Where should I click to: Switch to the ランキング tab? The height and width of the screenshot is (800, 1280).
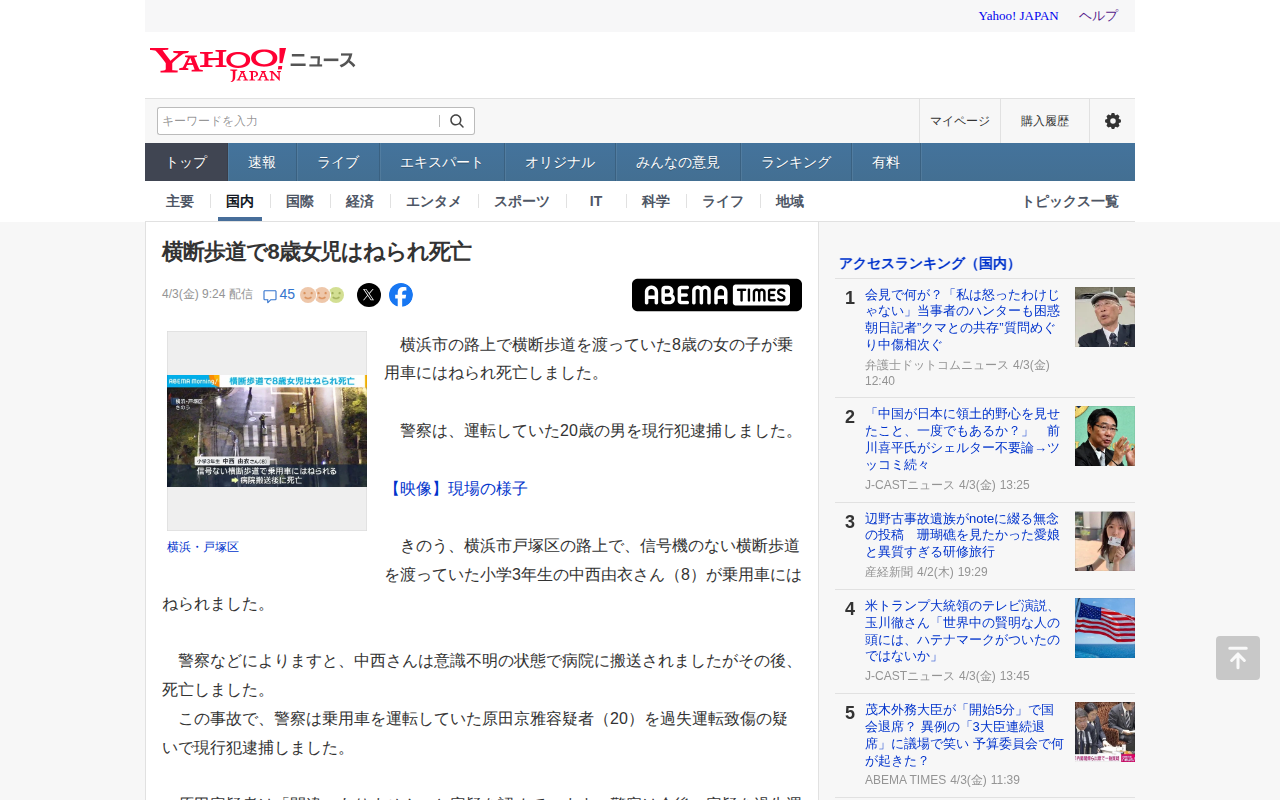click(796, 162)
